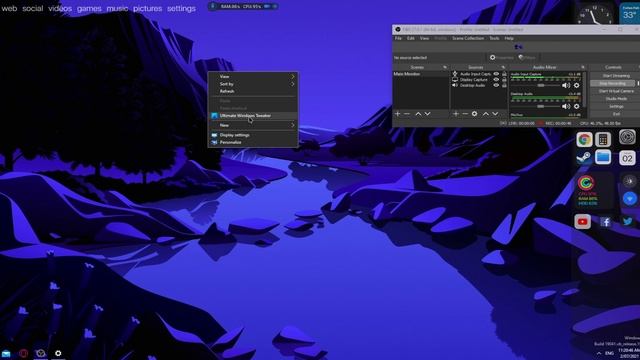The image size is (640, 360).
Task: Open the 'games' desktop launcher label
Action: tap(89, 8)
